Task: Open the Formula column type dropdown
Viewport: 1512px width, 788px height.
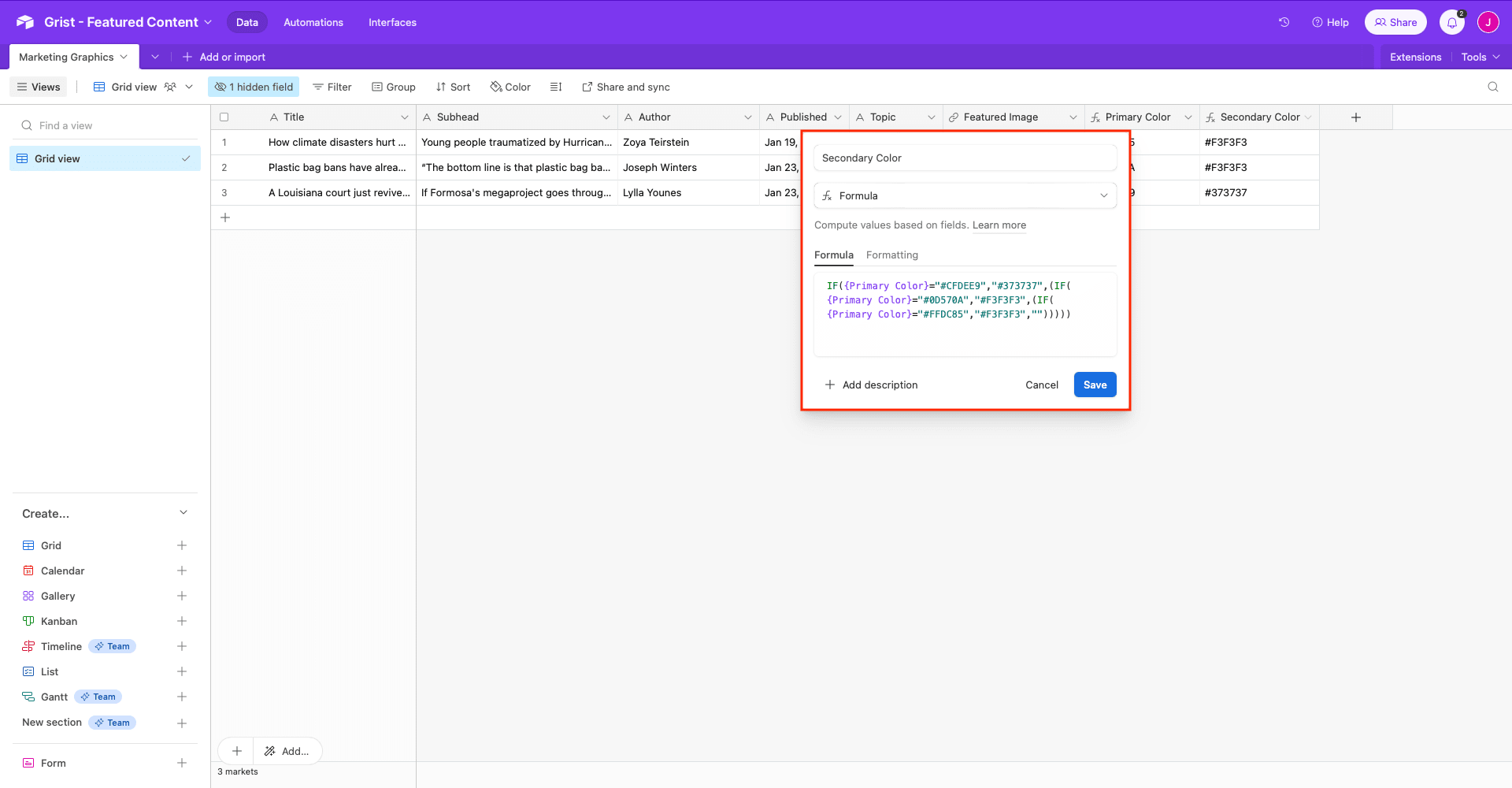Action: coord(1103,195)
